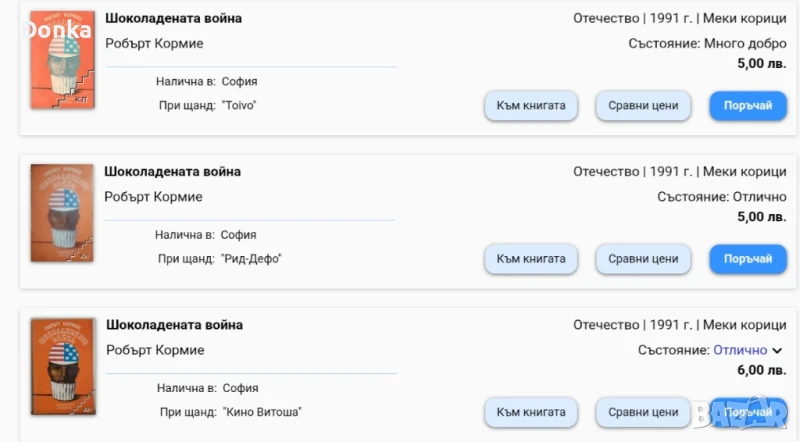Open first "Шоколадената война" title link
The height and width of the screenshot is (442, 800).
click(173, 18)
